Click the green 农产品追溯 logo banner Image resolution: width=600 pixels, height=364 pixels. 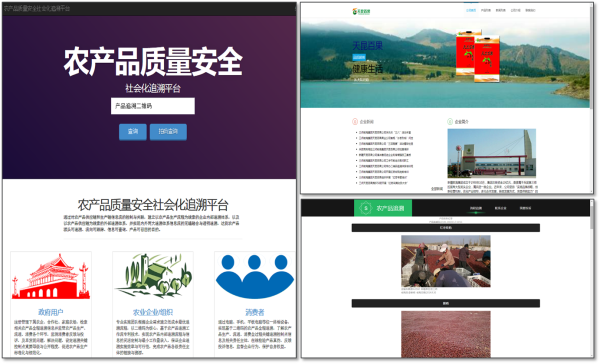click(383, 209)
